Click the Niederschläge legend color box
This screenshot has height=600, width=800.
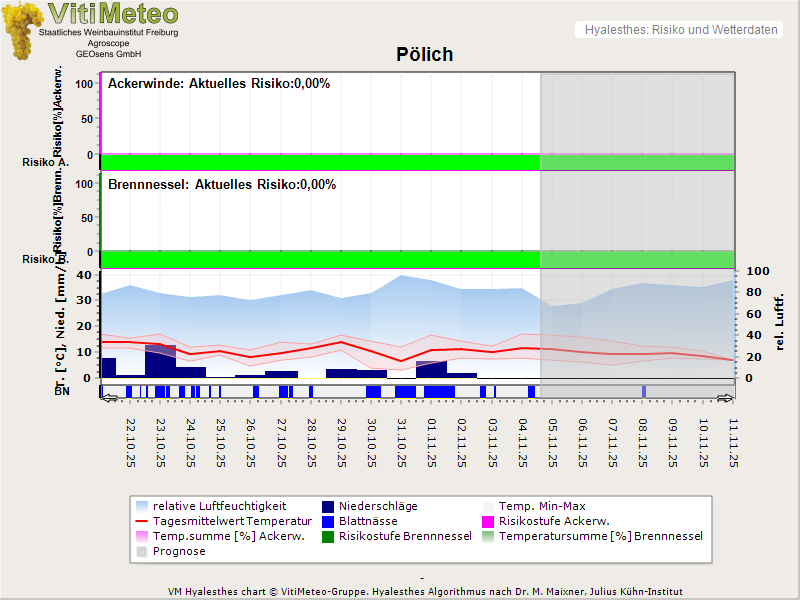pyautogui.click(x=327, y=506)
